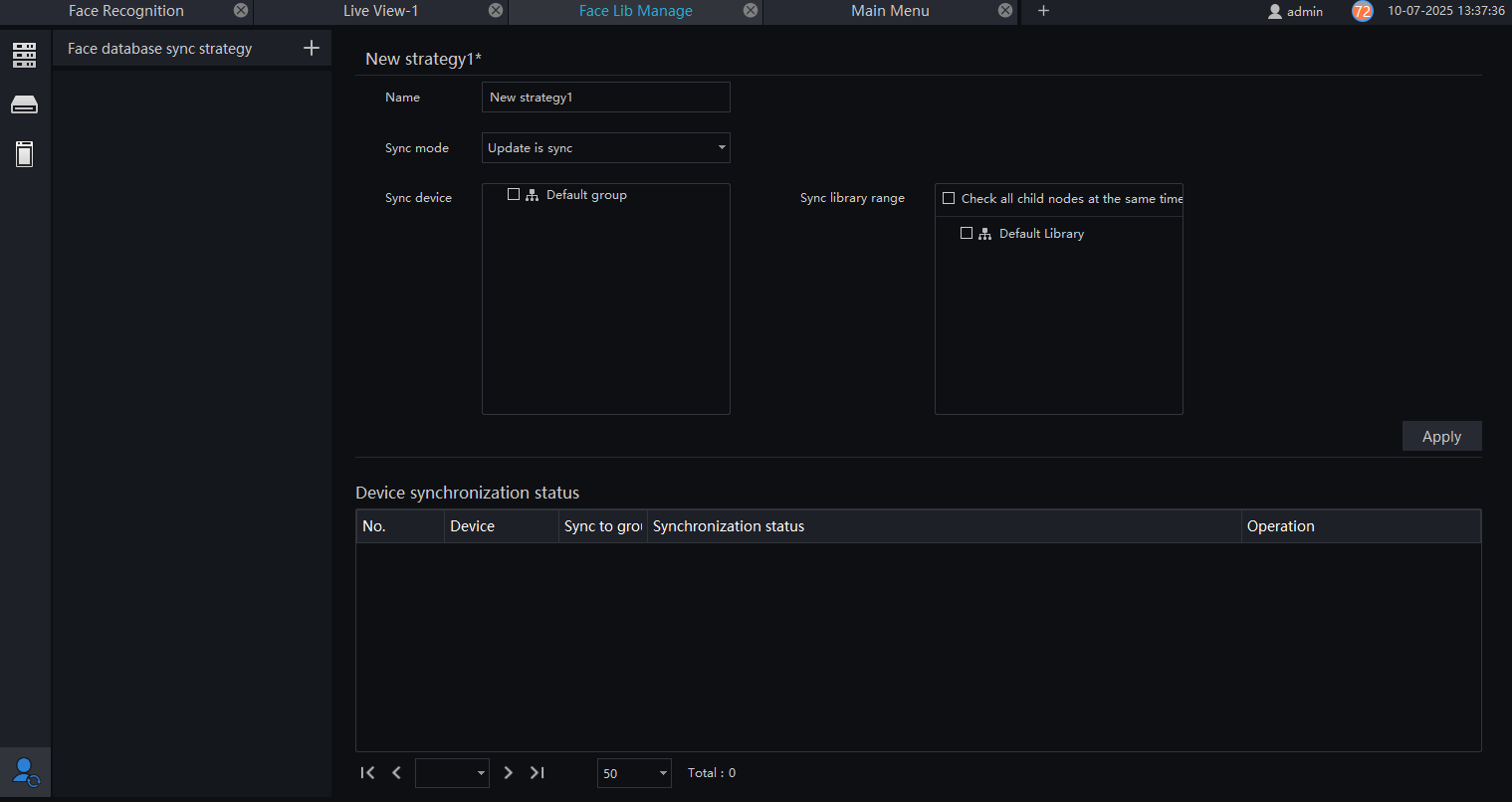Close the Face Lib Manage tab
The width and height of the screenshot is (1512, 802).
[x=751, y=10]
